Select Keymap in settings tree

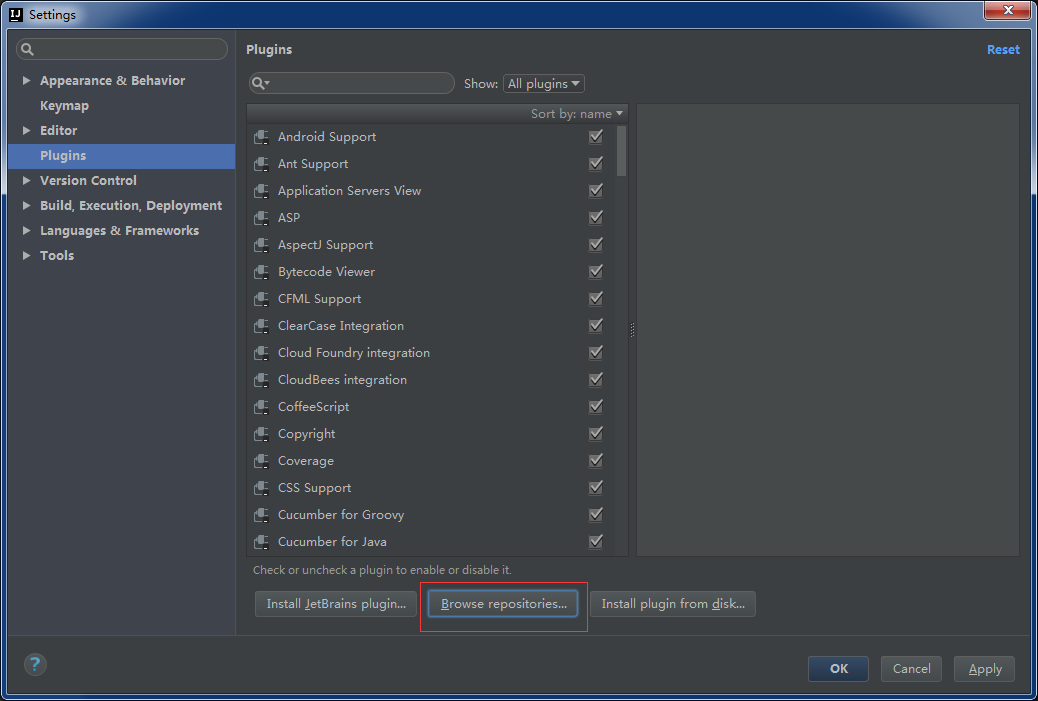tap(64, 106)
